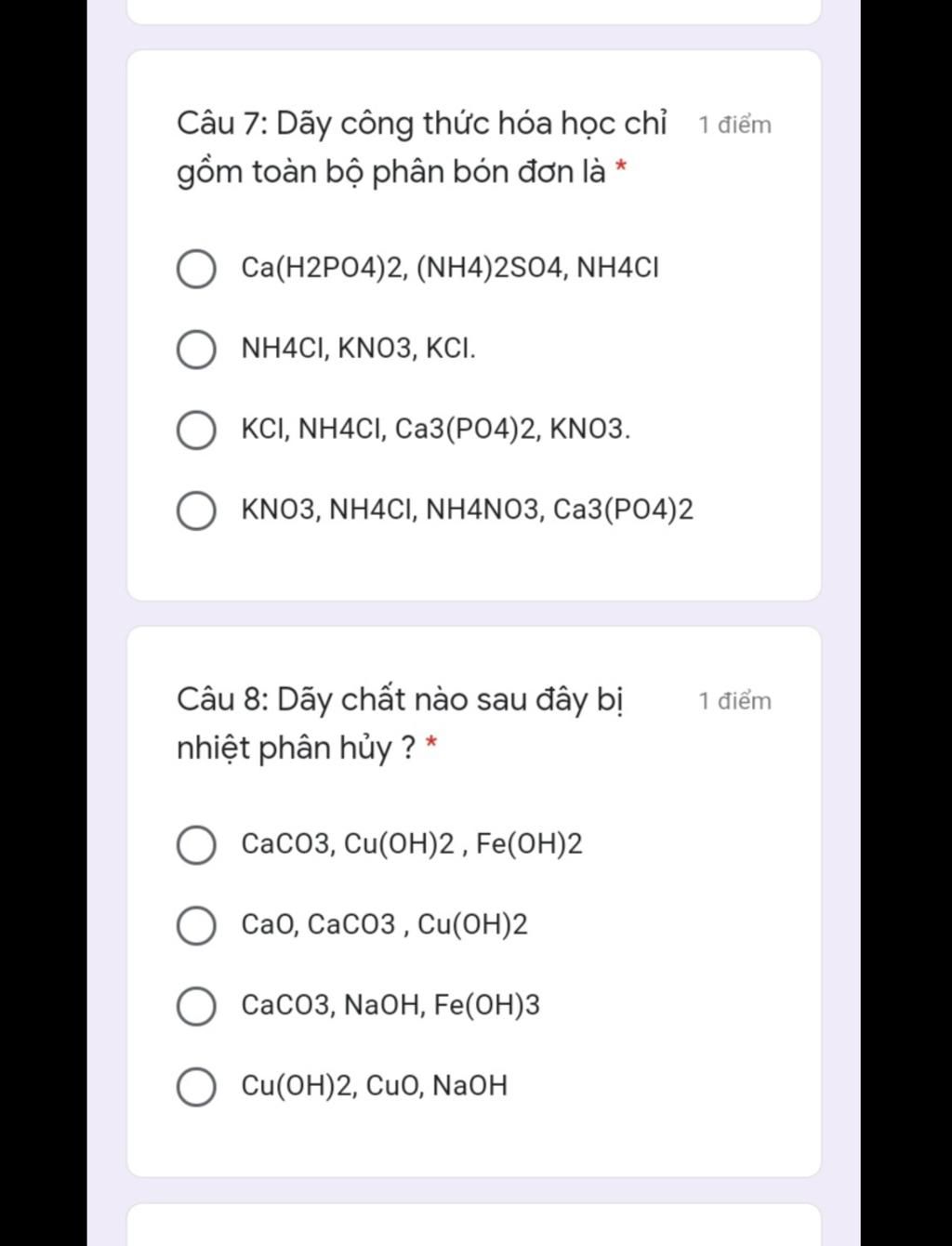Viewport: 952px width, 1246px height.
Task: Mark radio circle for KNO3, NH4Cl, NH4NO3, Ca3(PO4)2
Action: [196, 510]
